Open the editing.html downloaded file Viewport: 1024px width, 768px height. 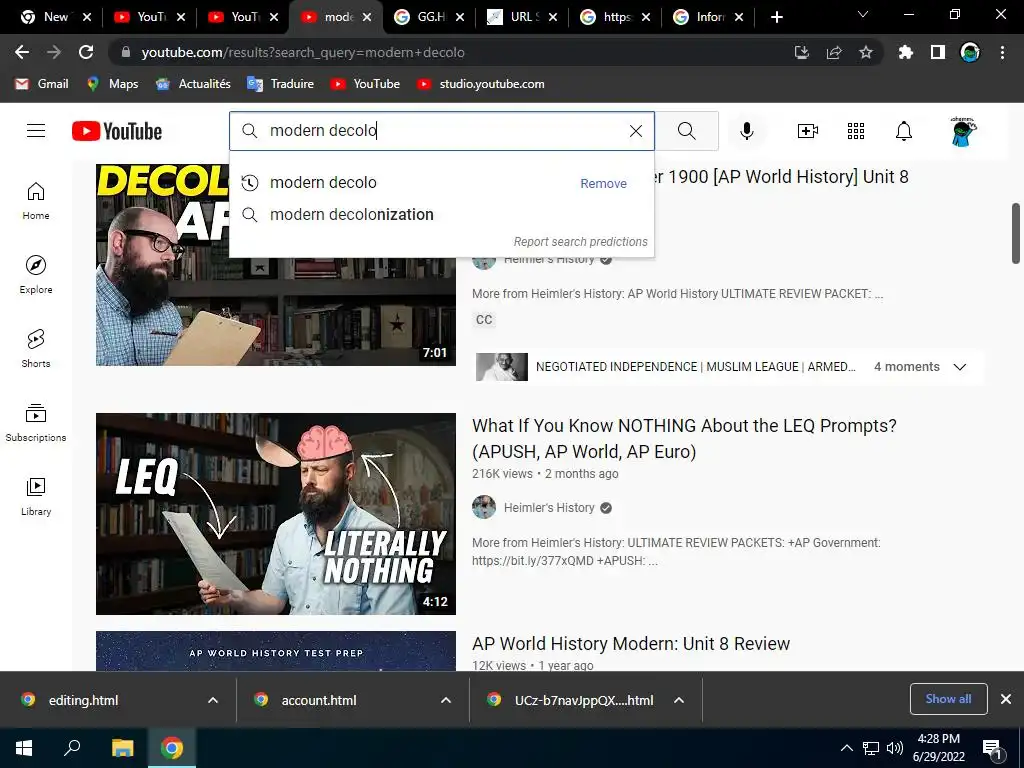83,700
